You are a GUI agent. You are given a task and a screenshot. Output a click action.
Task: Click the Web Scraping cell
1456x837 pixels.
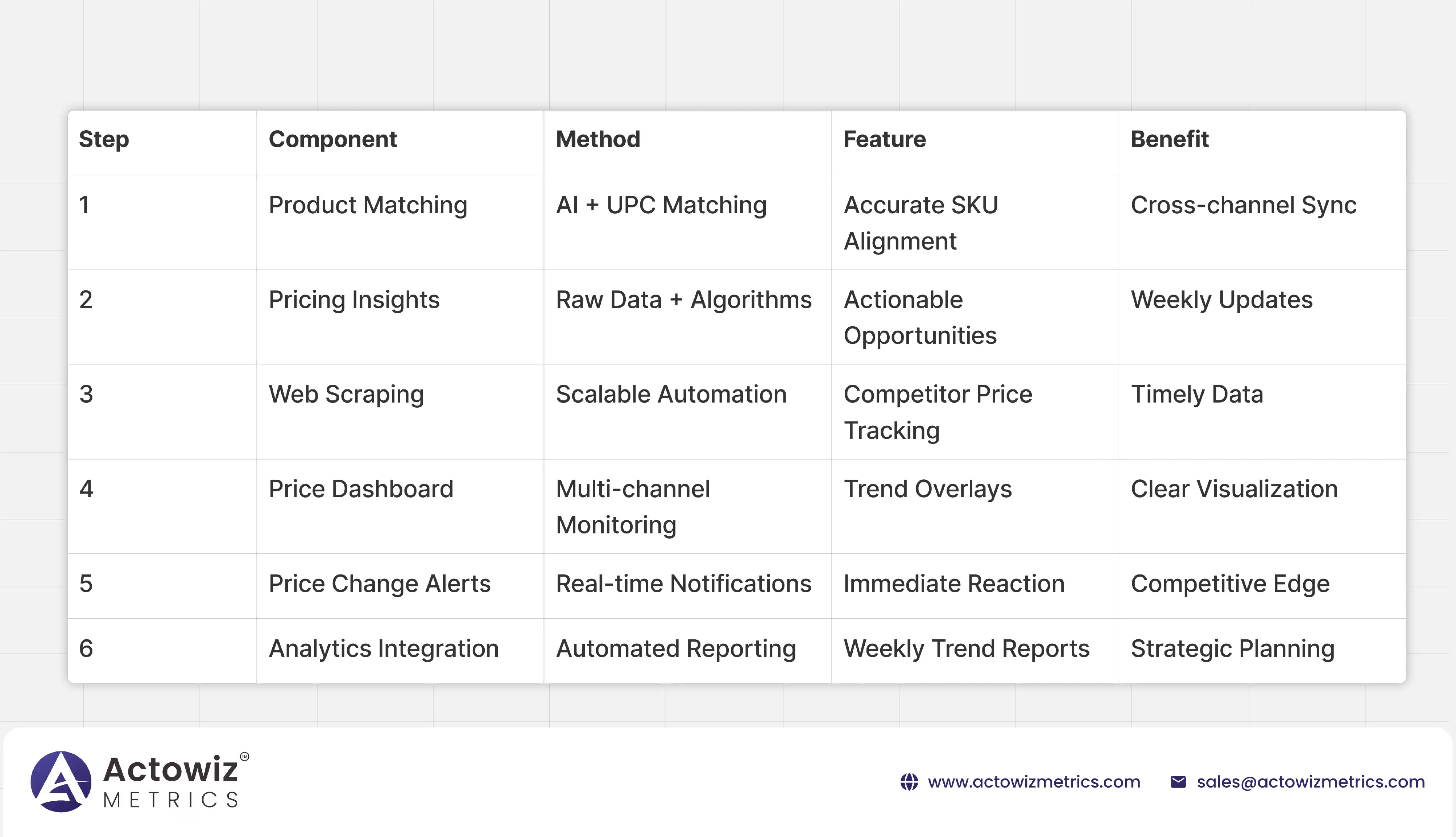tap(346, 395)
